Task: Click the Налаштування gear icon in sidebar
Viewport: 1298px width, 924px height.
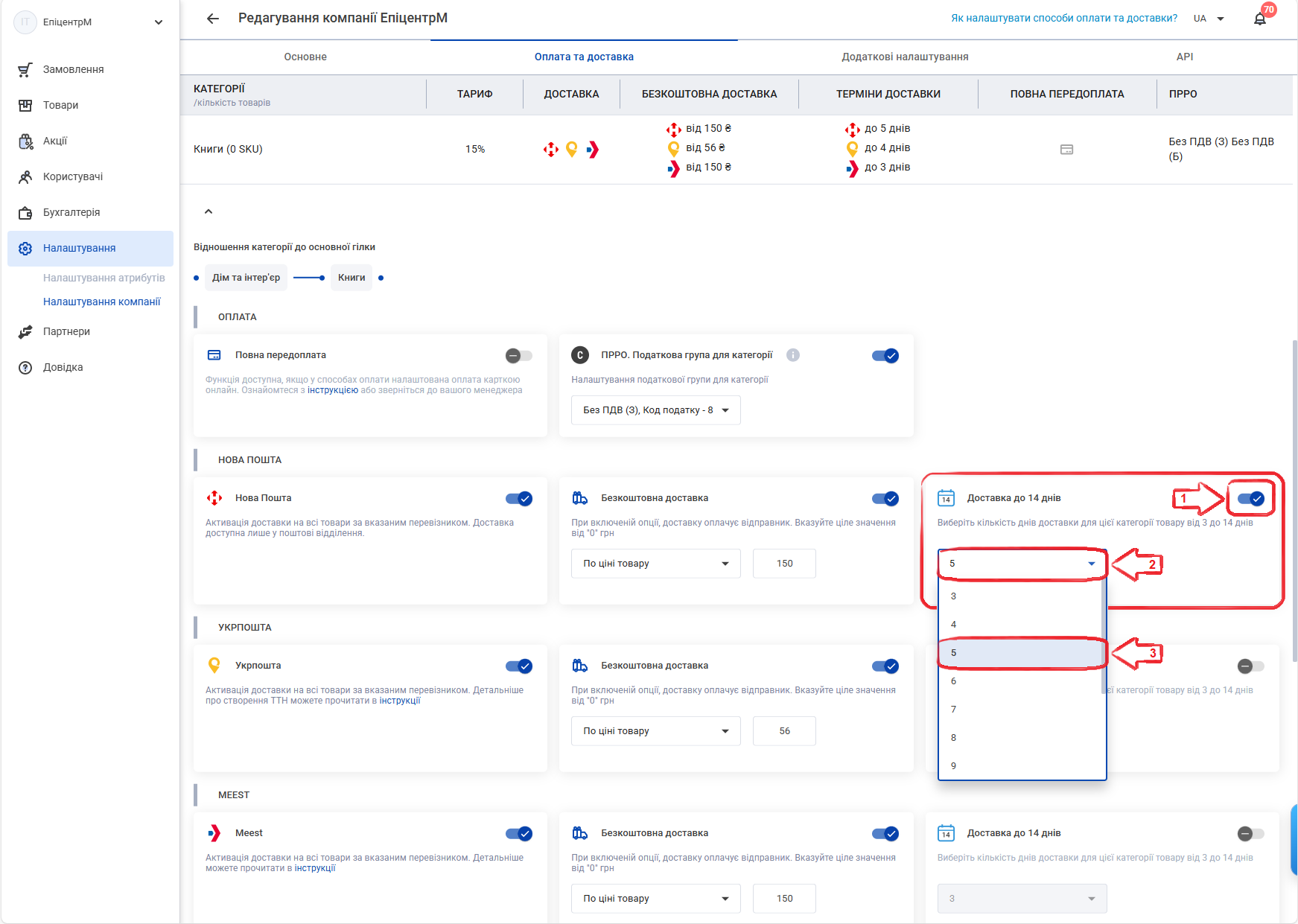Action: [x=25, y=248]
